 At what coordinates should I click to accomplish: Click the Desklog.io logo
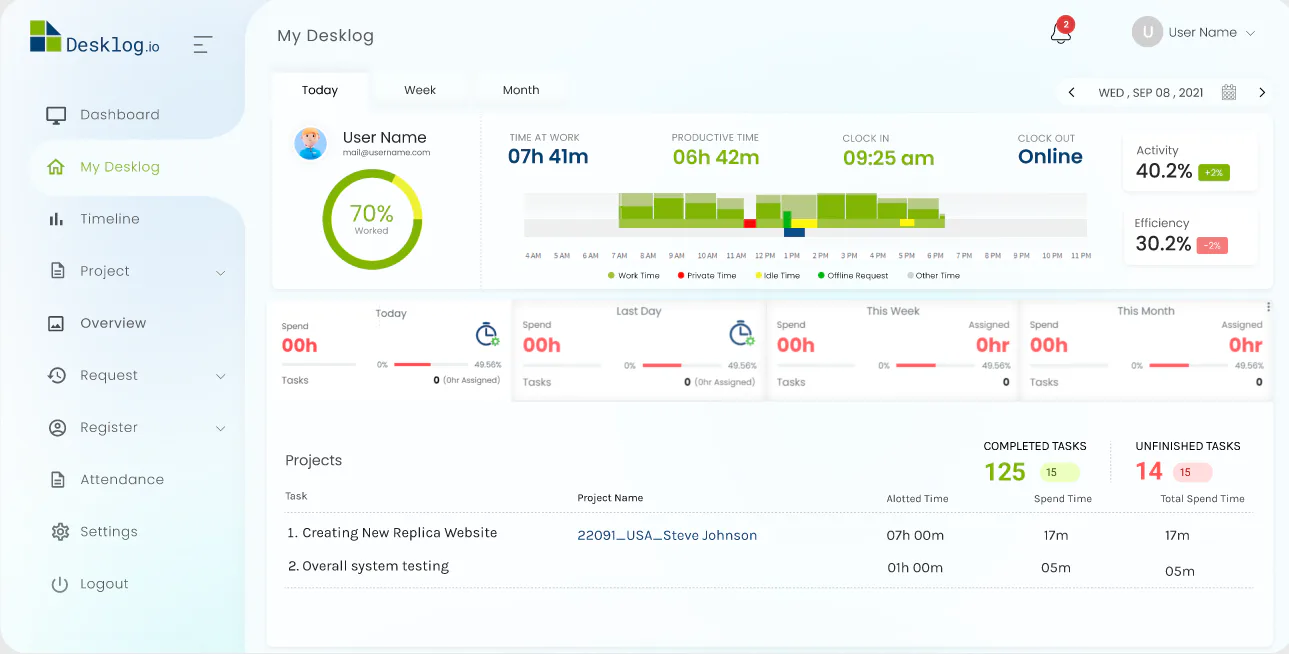tap(95, 42)
